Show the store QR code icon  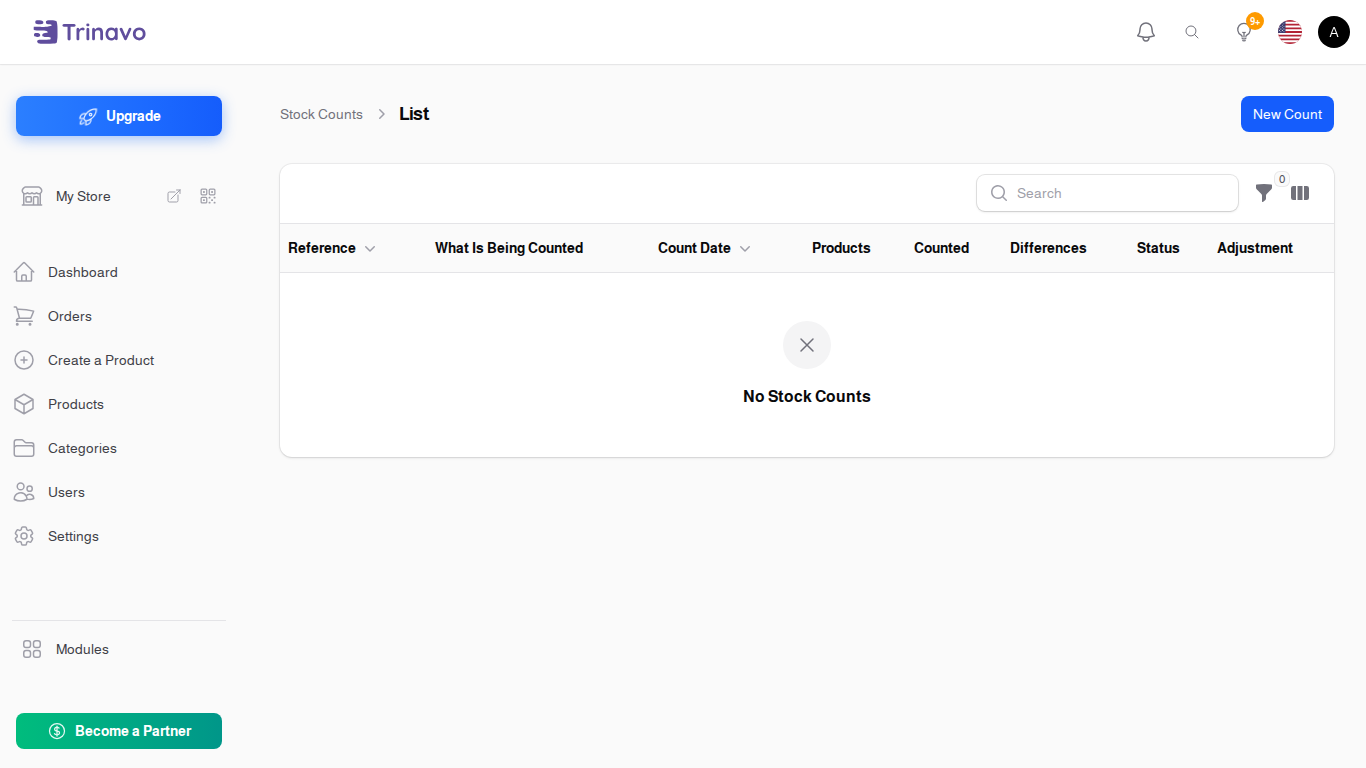(208, 196)
